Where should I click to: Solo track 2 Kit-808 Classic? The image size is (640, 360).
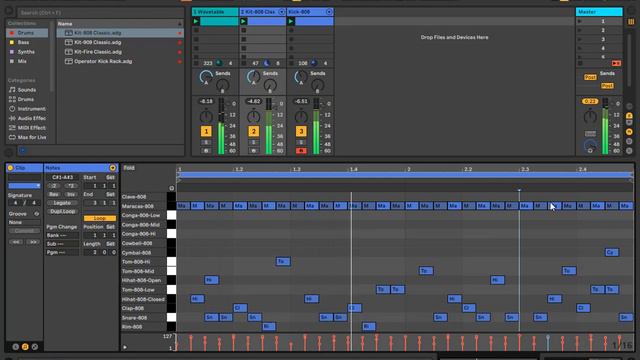point(253,142)
